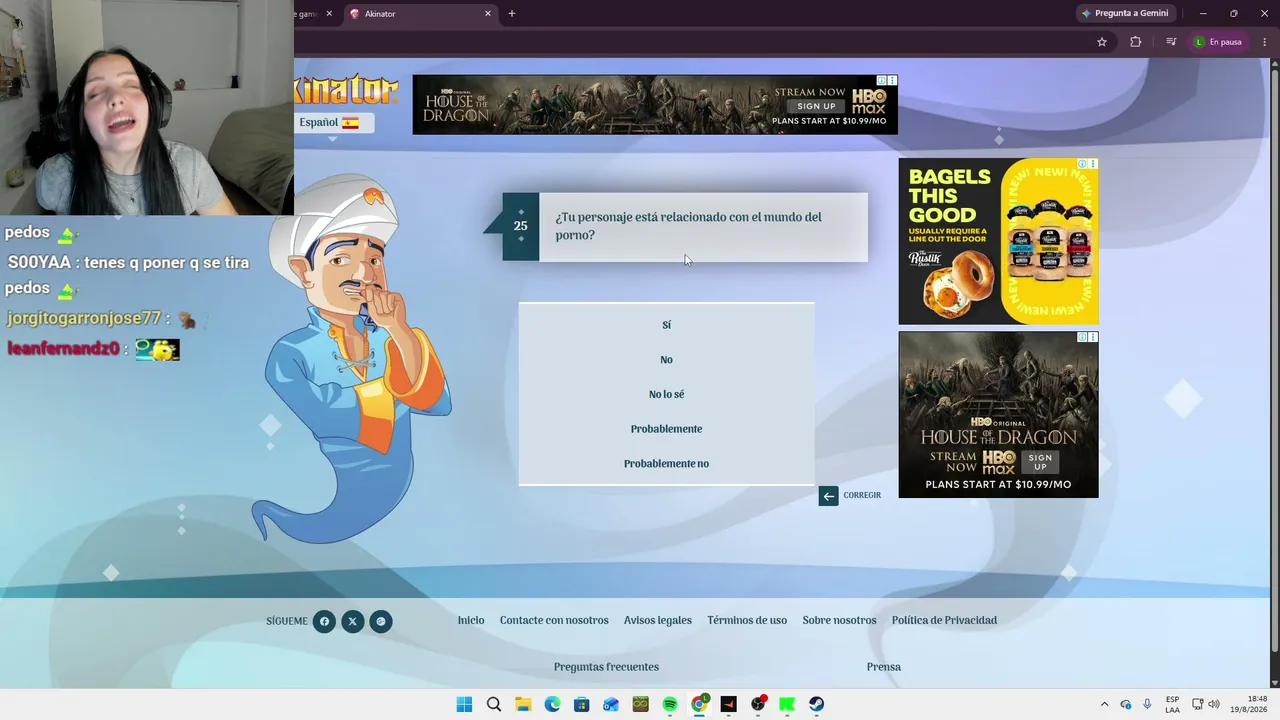
Task: Open the Avisos legales link
Action: click(x=658, y=621)
